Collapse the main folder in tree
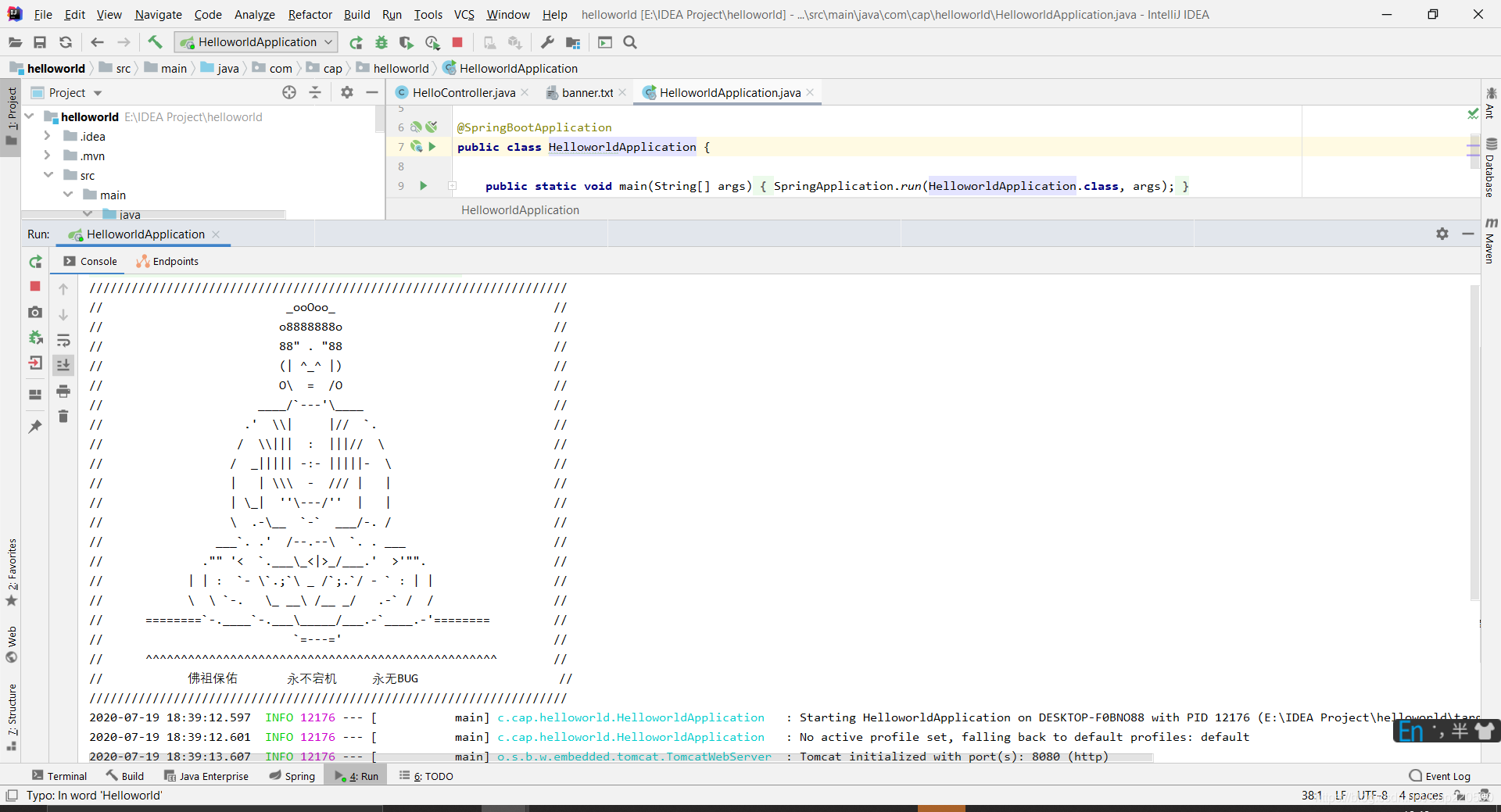1501x812 pixels. (68, 195)
